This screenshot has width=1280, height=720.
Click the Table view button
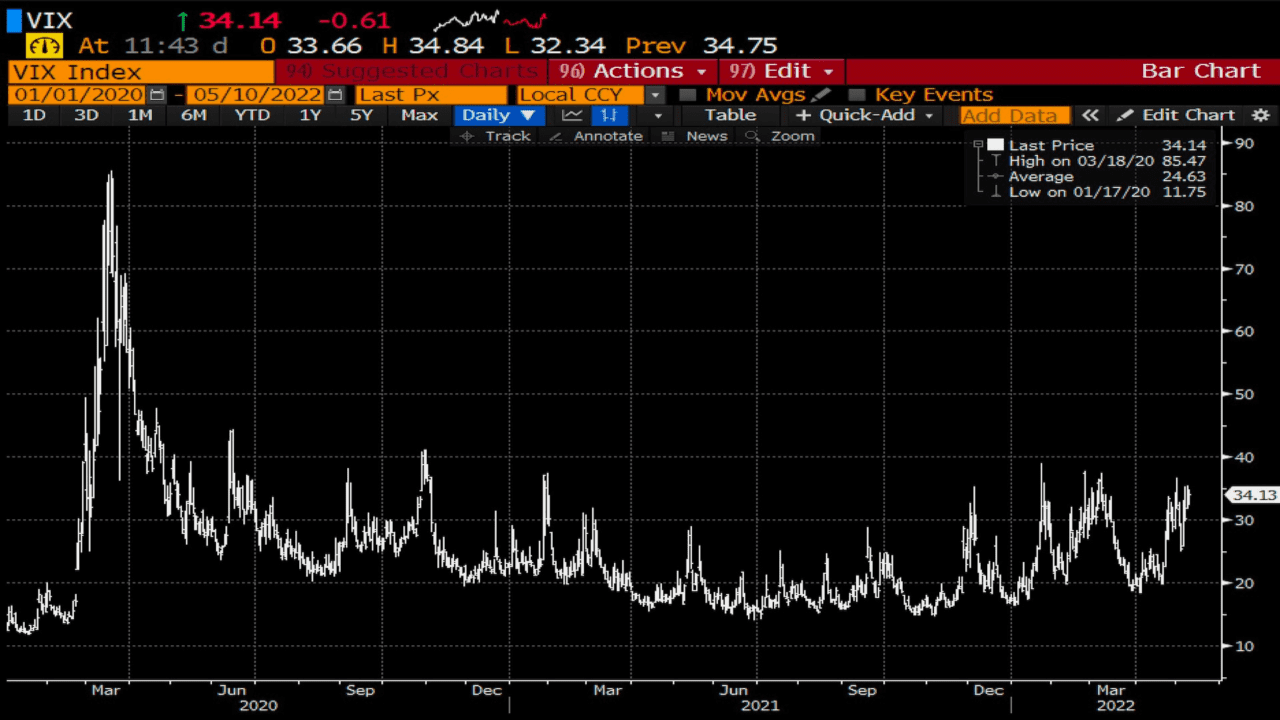(x=730, y=115)
